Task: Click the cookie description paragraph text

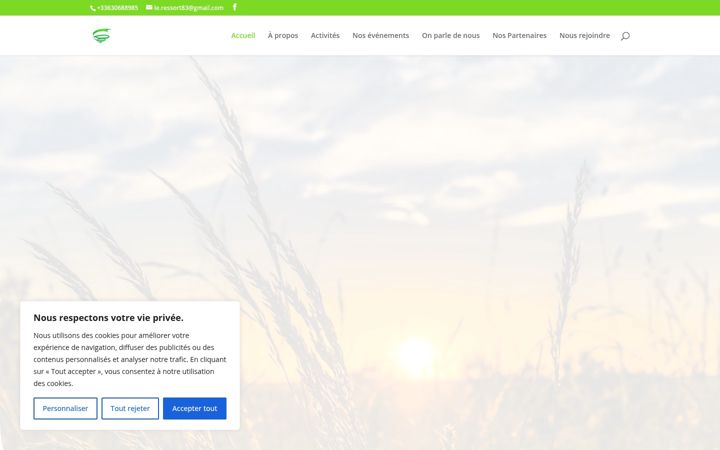Action: (130, 360)
